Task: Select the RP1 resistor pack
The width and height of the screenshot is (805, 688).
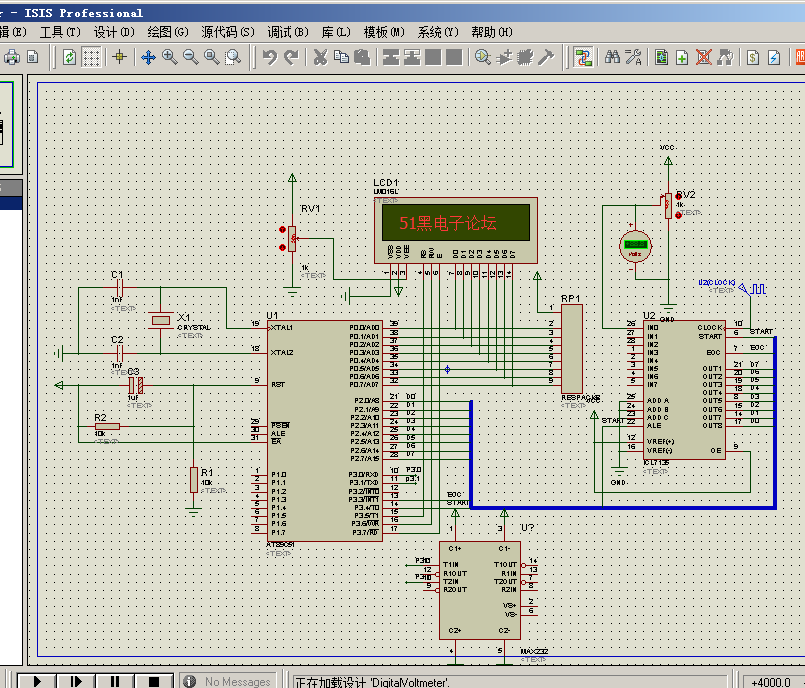Action: click(x=572, y=349)
